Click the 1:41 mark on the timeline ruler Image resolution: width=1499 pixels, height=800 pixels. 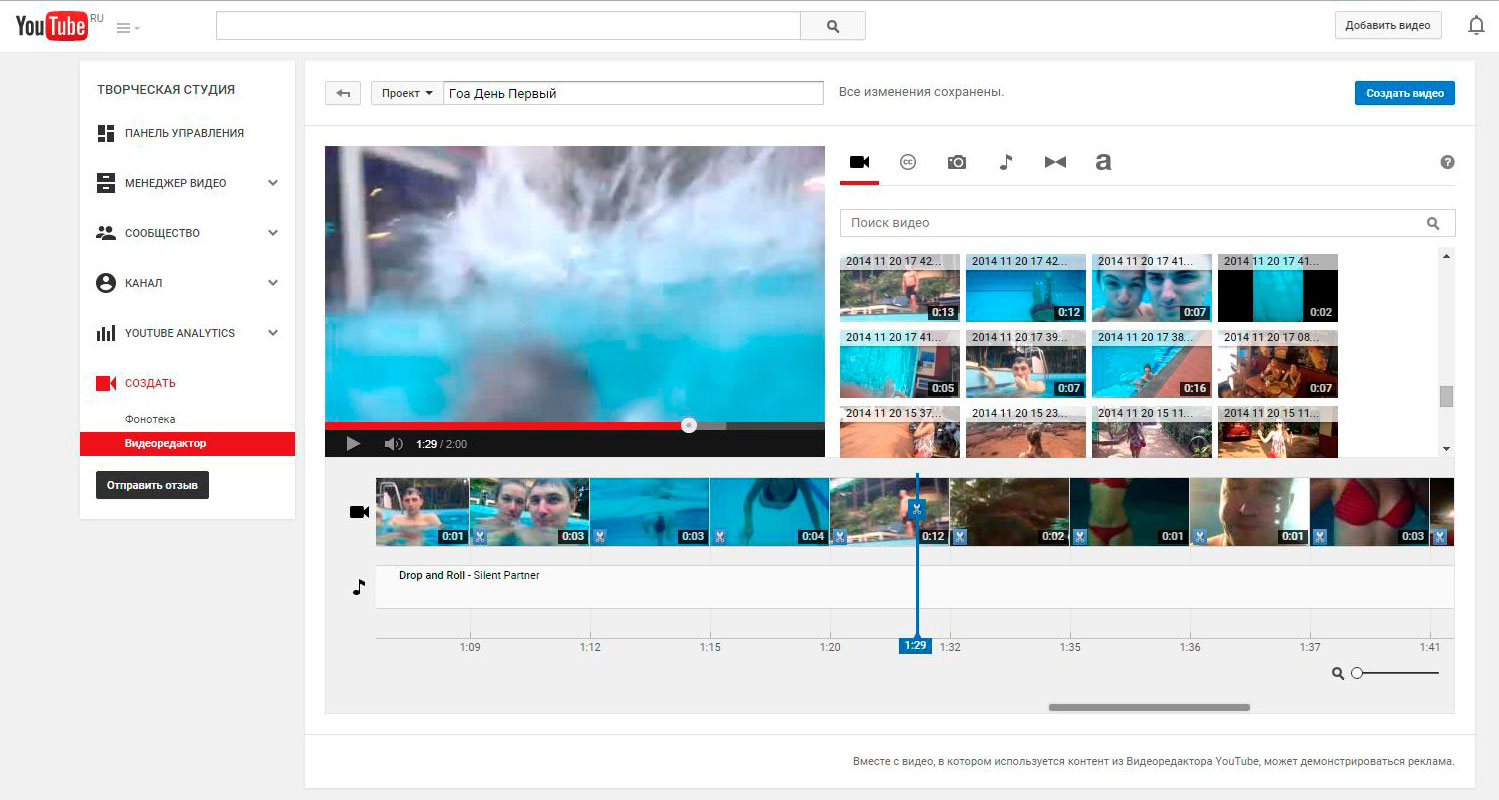click(1430, 647)
